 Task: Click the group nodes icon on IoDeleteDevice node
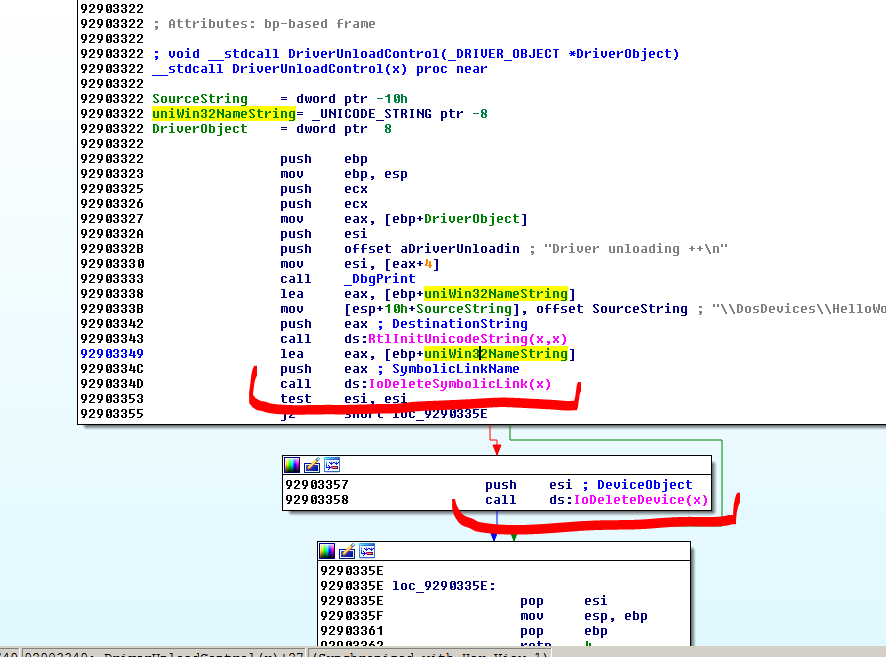point(332,465)
